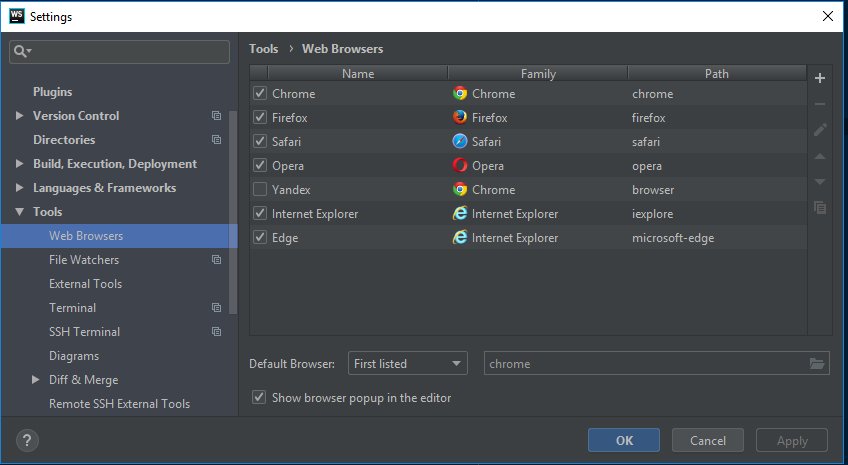Click the Cancel button
This screenshot has width=848, height=465.
tap(708, 440)
